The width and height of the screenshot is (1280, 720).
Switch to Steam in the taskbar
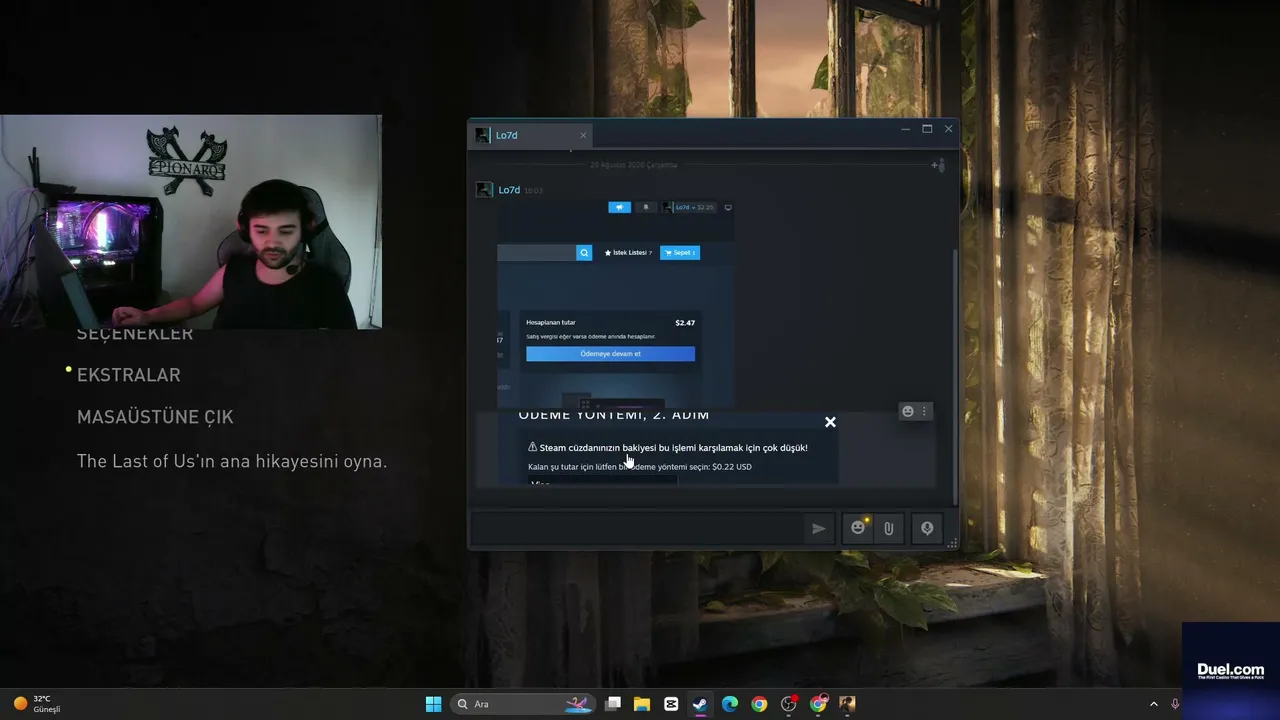coord(701,704)
